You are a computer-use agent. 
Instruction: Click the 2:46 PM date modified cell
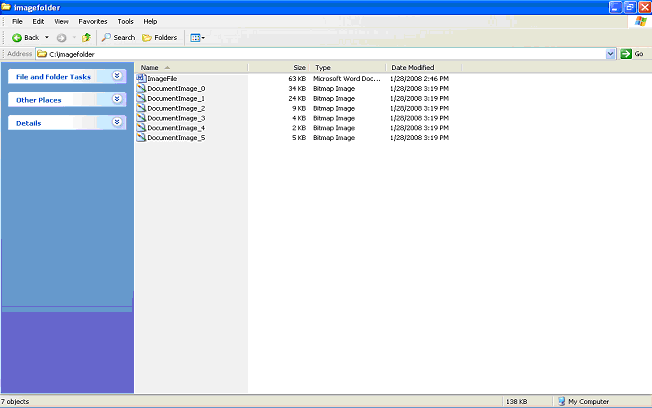[x=420, y=79]
